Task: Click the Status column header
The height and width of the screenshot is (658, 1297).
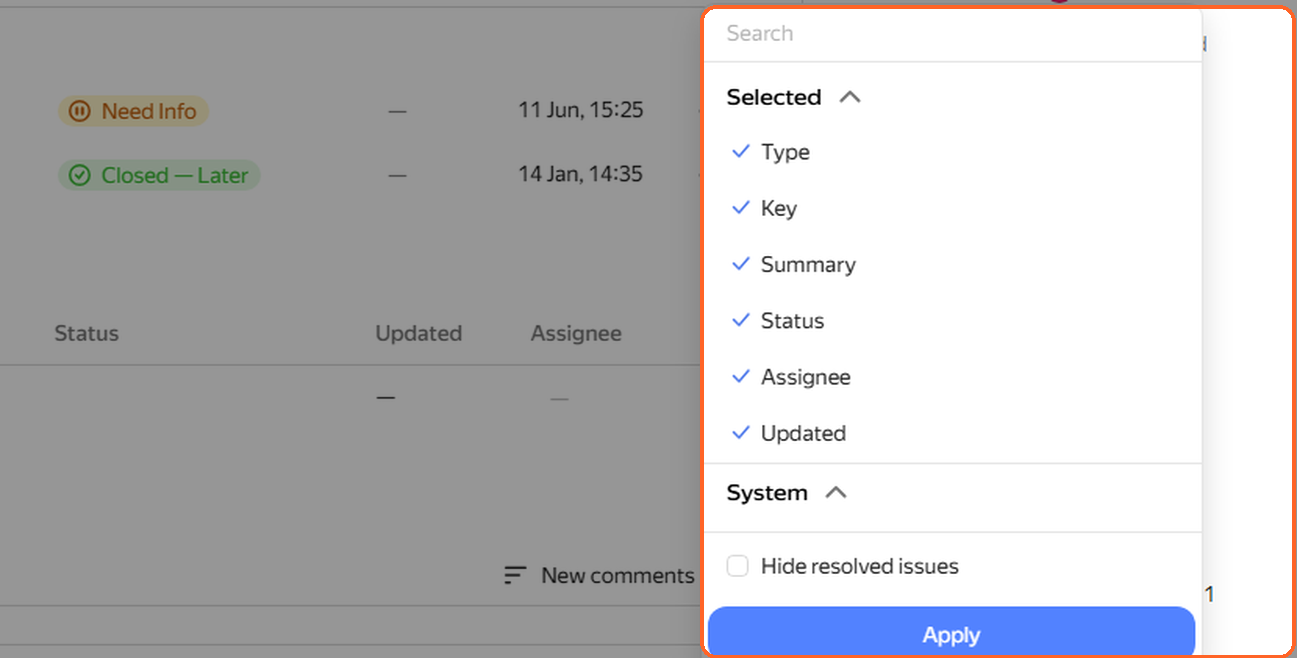Action: [87, 334]
